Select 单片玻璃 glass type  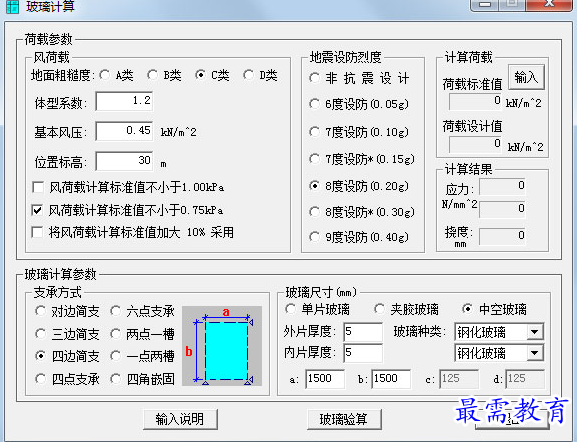tap(290, 309)
